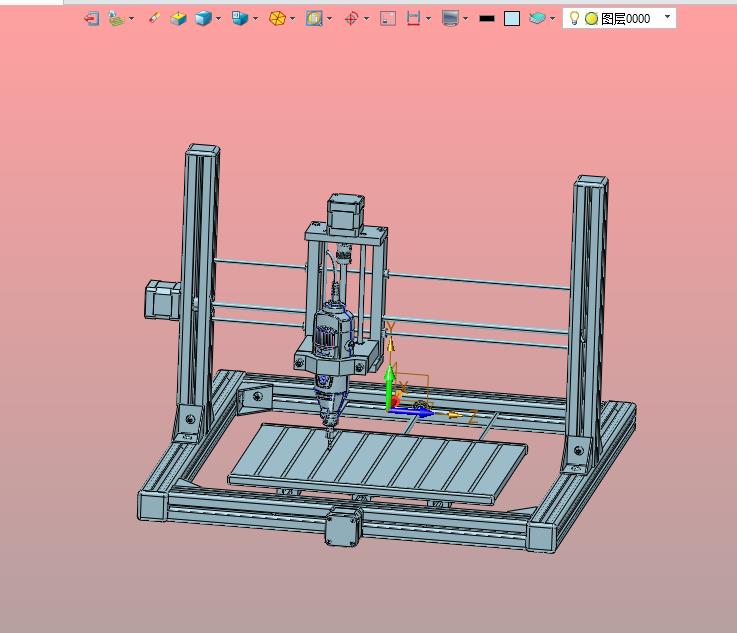The image size is (737, 633).
Task: Select the front base stepper motor
Action: click(344, 526)
